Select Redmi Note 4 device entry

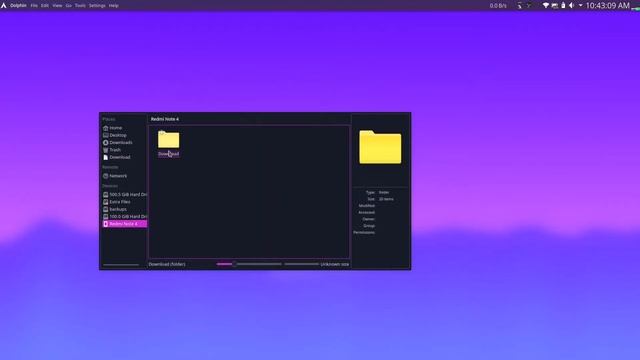click(x=124, y=224)
